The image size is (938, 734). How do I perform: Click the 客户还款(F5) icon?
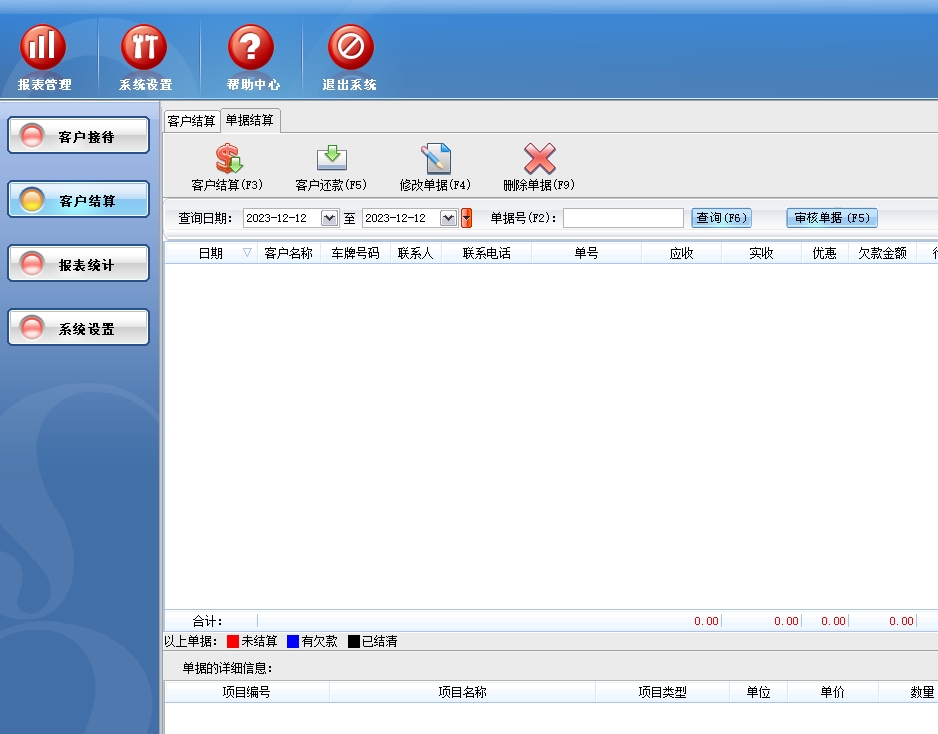coord(331,160)
